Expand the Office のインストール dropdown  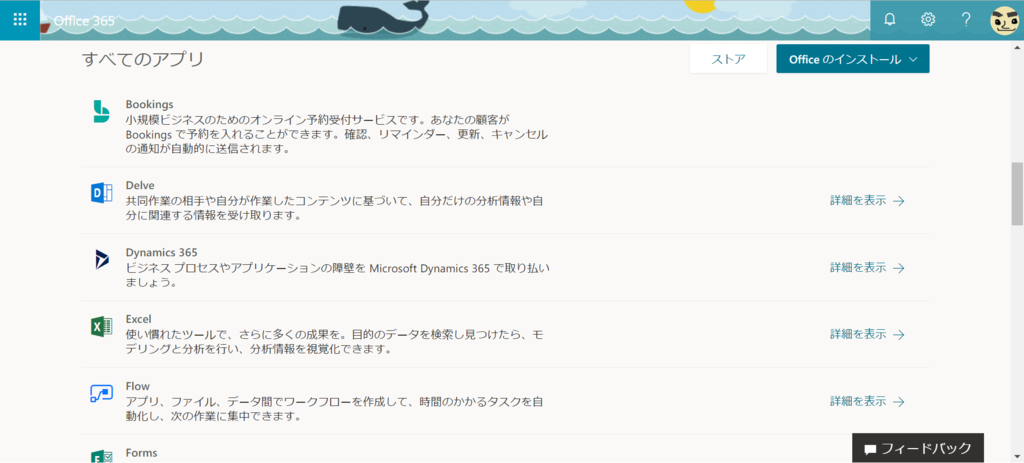click(x=853, y=59)
